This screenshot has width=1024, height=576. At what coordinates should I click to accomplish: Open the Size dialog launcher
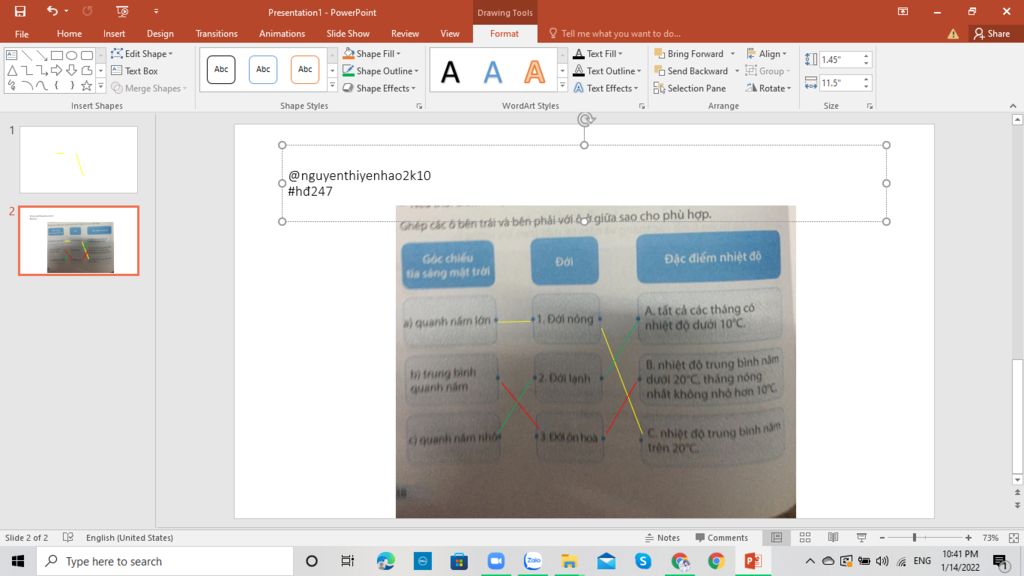[870, 106]
